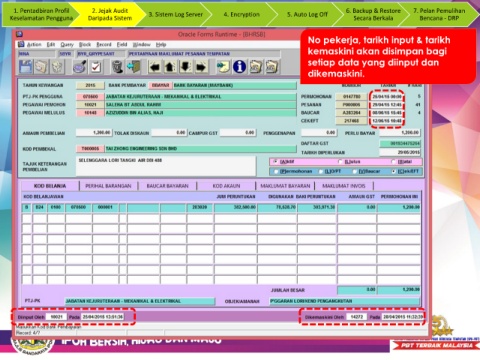Open the Query menu

point(67,44)
